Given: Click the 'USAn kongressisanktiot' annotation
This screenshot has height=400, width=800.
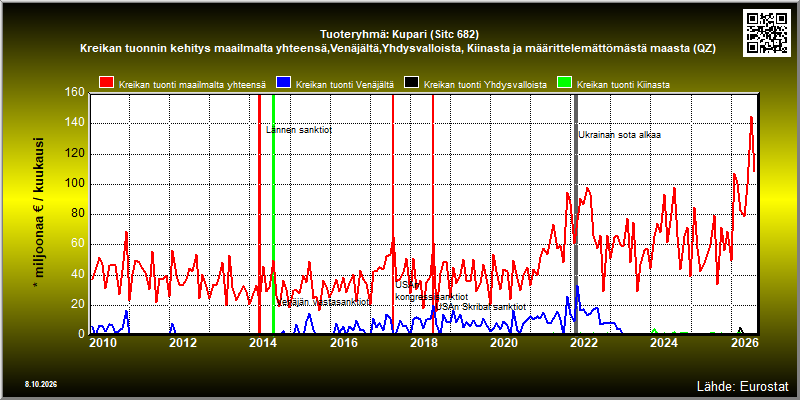Looking at the screenshot, I should 432,290.
